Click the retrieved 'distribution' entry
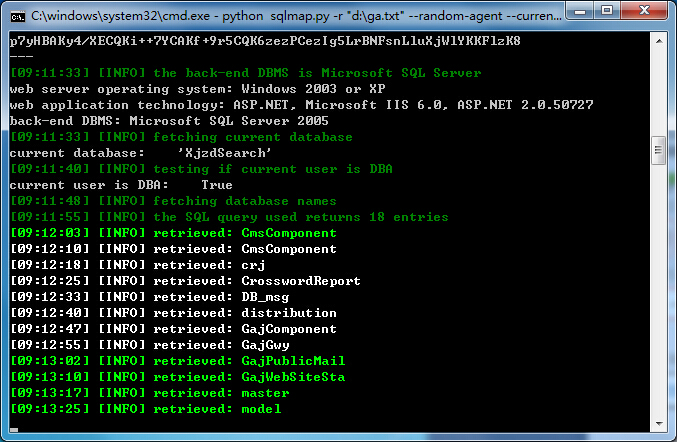The image size is (677, 442). [x=289, y=313]
